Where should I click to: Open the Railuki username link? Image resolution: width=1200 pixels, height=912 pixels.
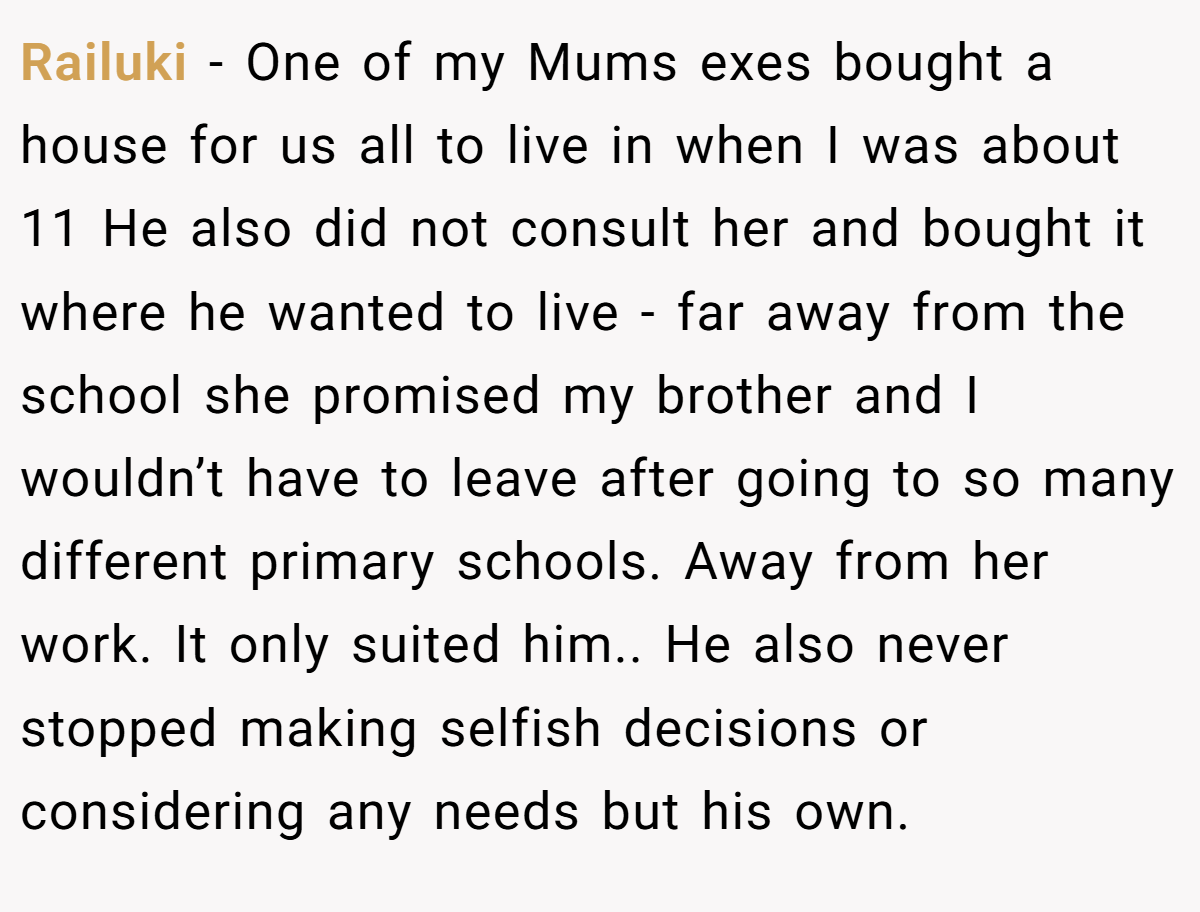tap(103, 64)
